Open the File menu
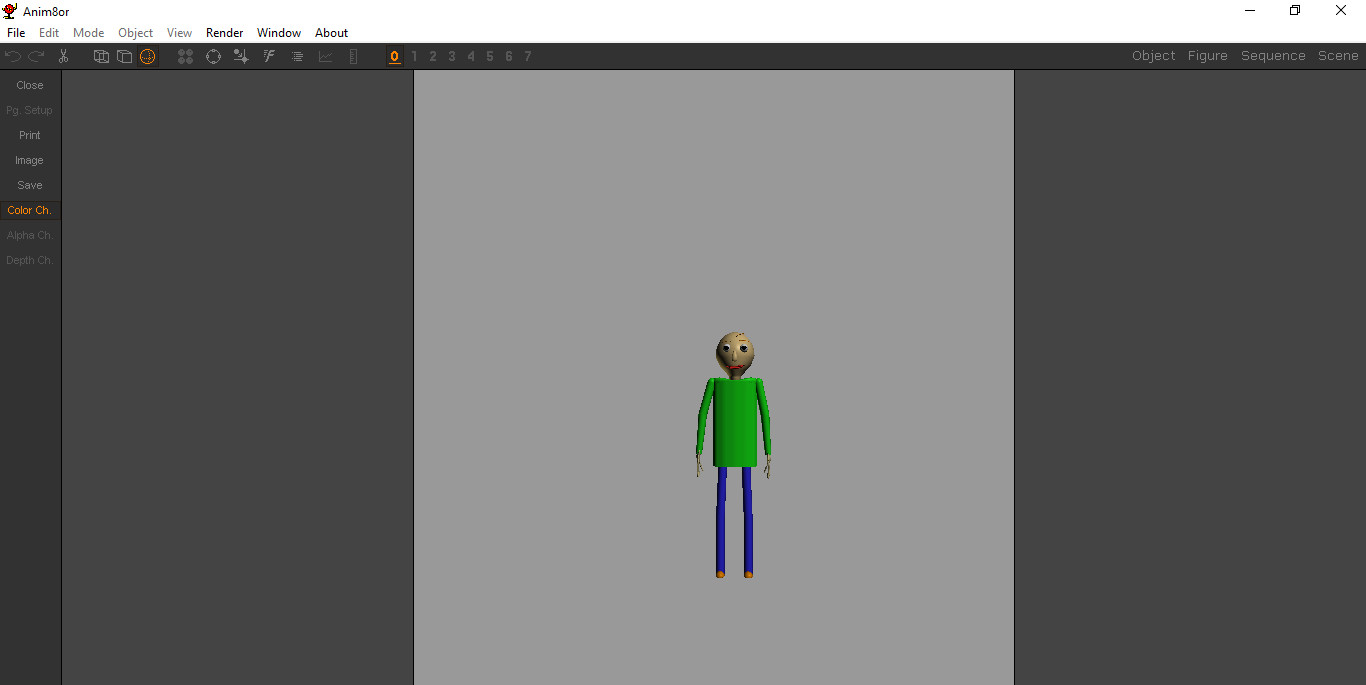The height and width of the screenshot is (685, 1366). click(x=15, y=32)
